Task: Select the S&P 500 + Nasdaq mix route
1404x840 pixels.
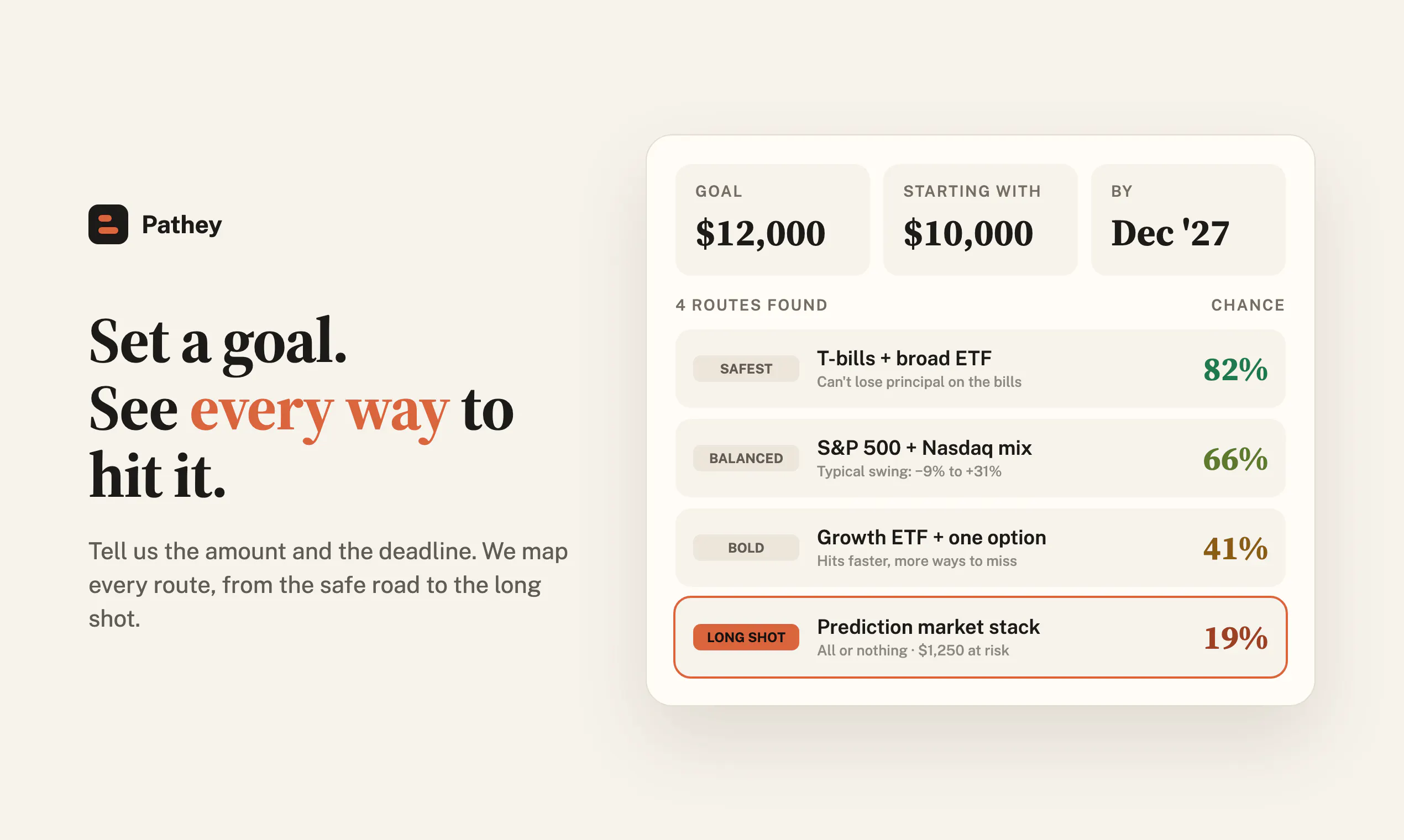Action: tap(980, 458)
